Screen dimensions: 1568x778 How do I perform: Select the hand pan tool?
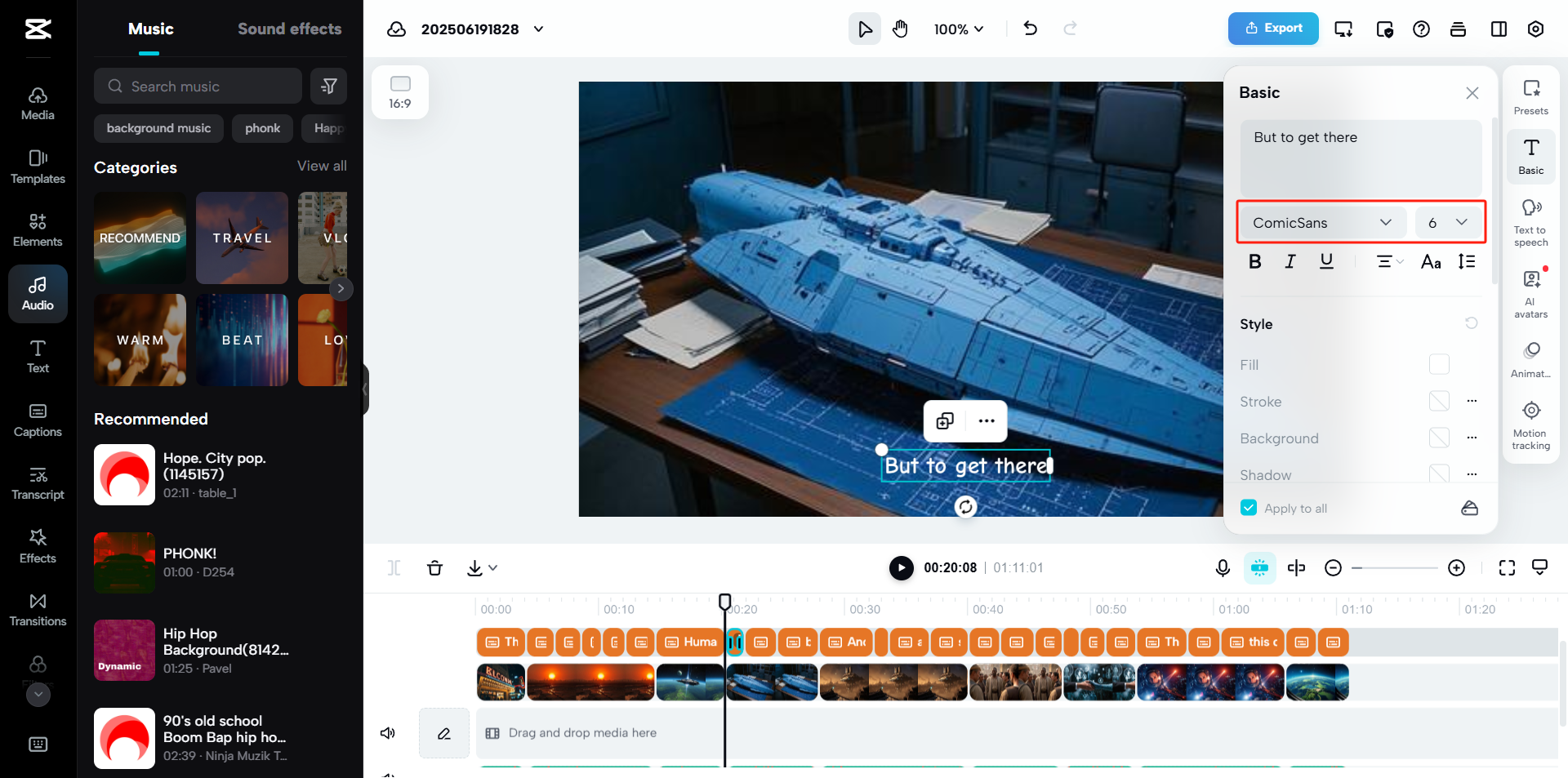(x=900, y=29)
